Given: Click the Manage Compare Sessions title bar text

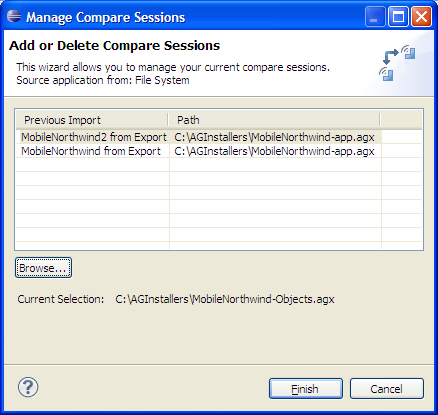Looking at the screenshot, I should (105, 17).
